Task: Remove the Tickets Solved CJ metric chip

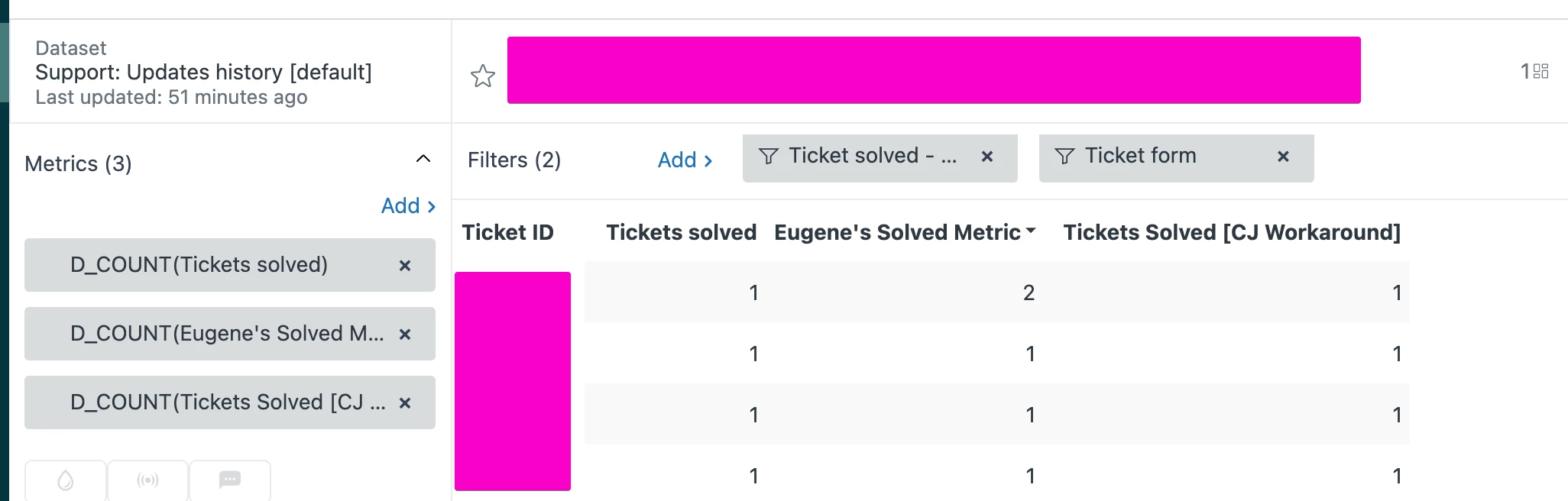Action: [405, 403]
